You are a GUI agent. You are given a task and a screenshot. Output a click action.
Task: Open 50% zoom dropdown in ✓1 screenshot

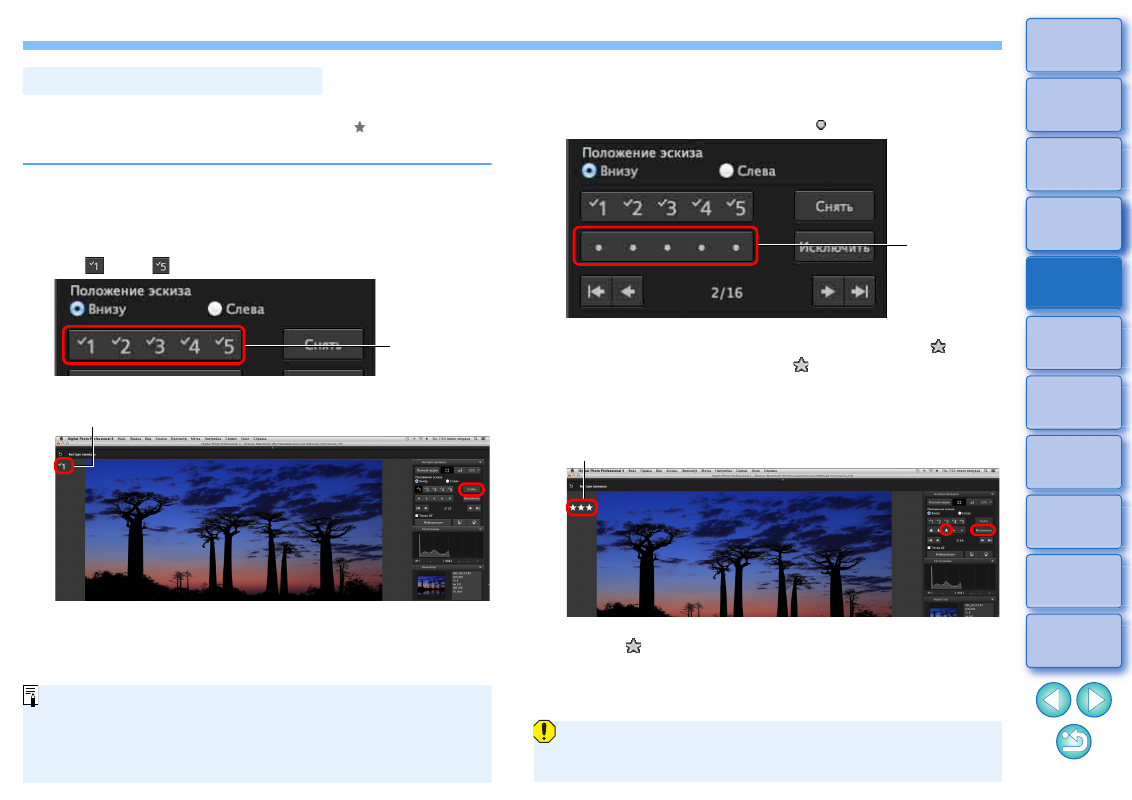474,470
